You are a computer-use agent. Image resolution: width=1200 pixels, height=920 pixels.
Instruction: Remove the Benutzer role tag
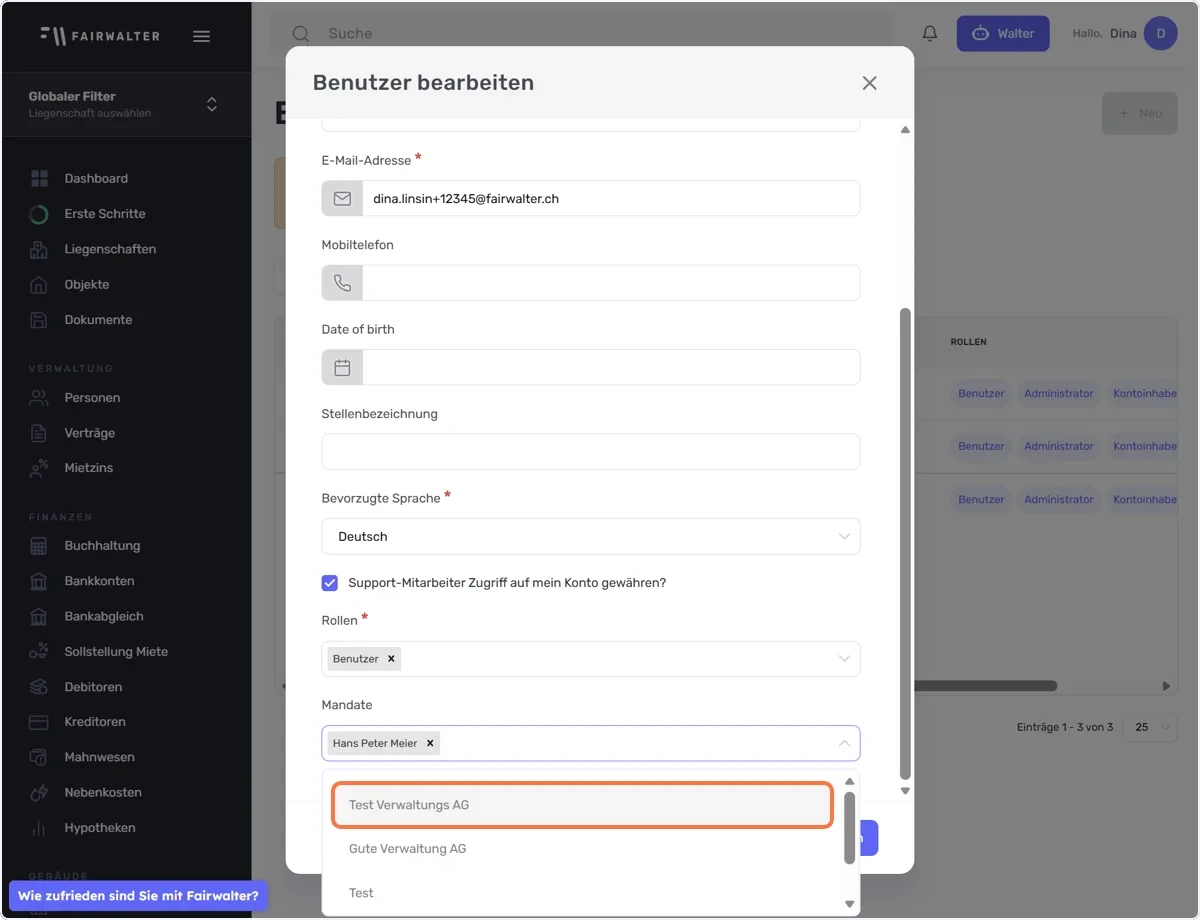pyautogui.click(x=391, y=659)
